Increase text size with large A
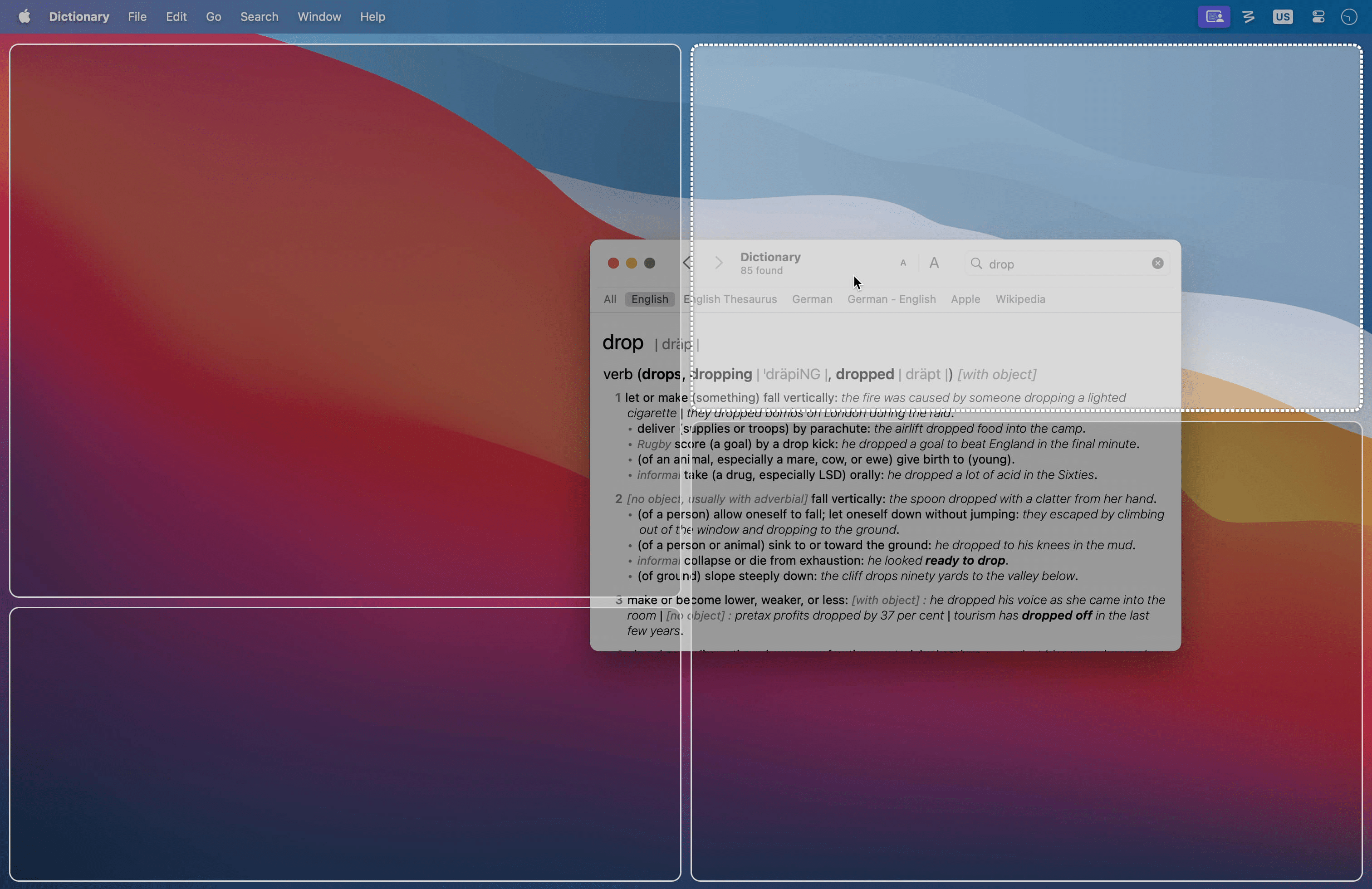Image resolution: width=1372 pixels, height=889 pixels. click(x=935, y=264)
